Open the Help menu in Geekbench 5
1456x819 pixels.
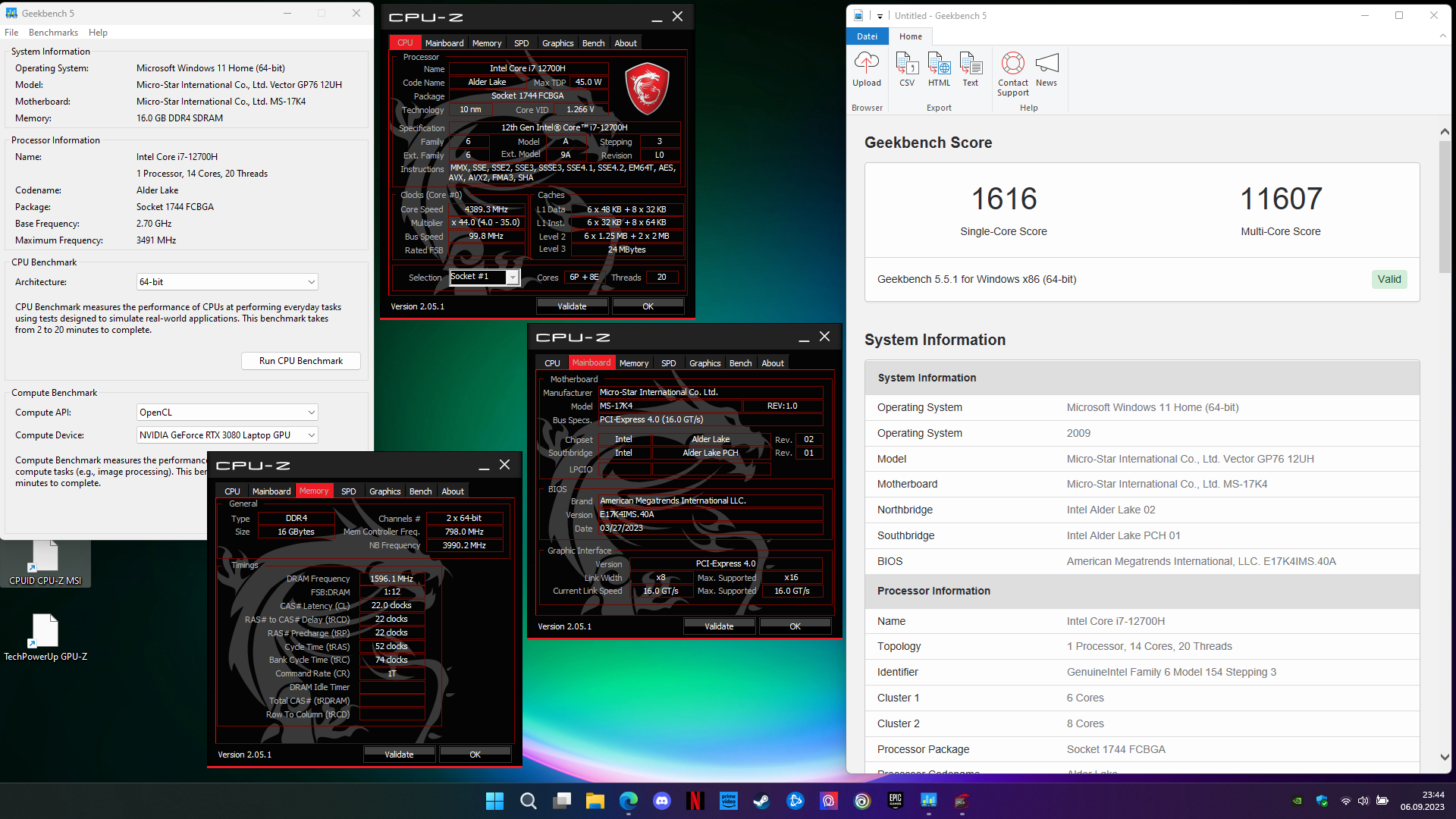(x=98, y=33)
